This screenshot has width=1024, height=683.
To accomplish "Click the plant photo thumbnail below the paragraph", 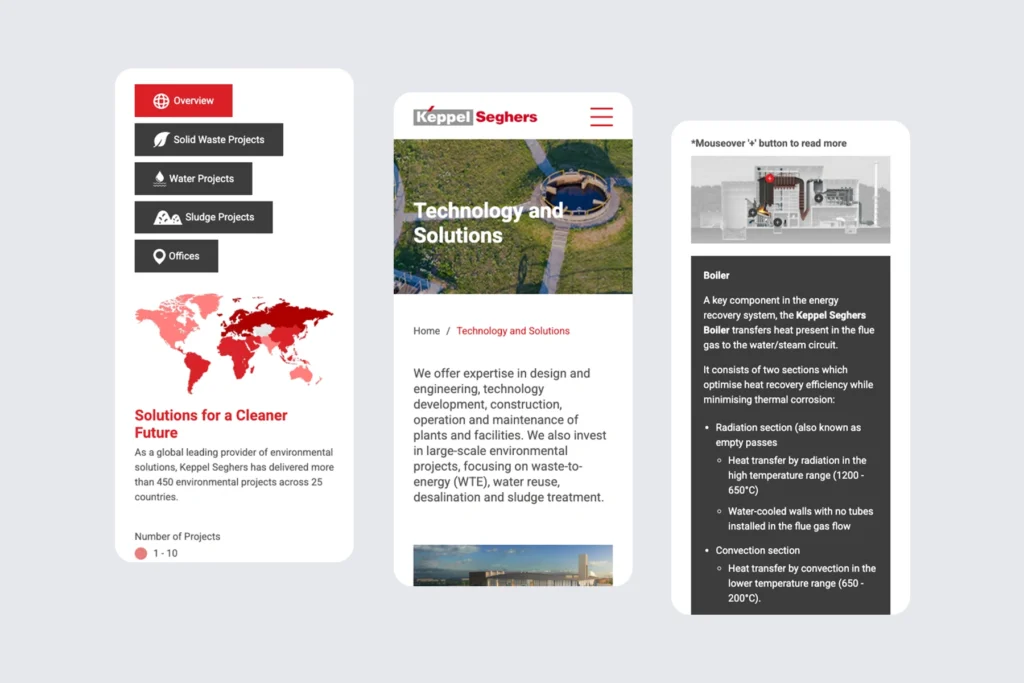I will 512,565.
